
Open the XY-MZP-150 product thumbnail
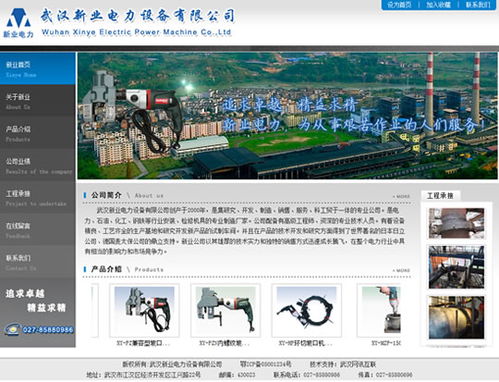point(379,310)
